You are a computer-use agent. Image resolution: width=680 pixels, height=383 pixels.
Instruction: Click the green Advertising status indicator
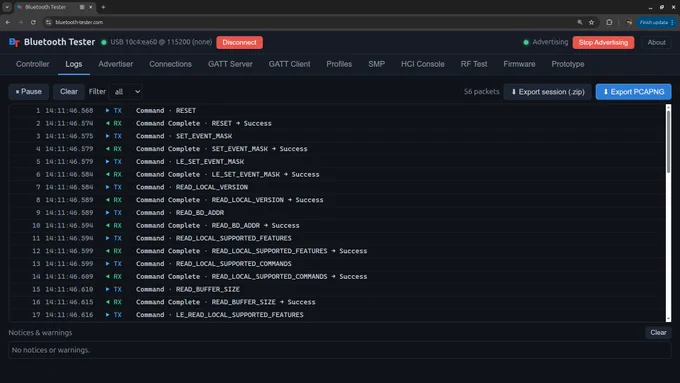(526, 43)
